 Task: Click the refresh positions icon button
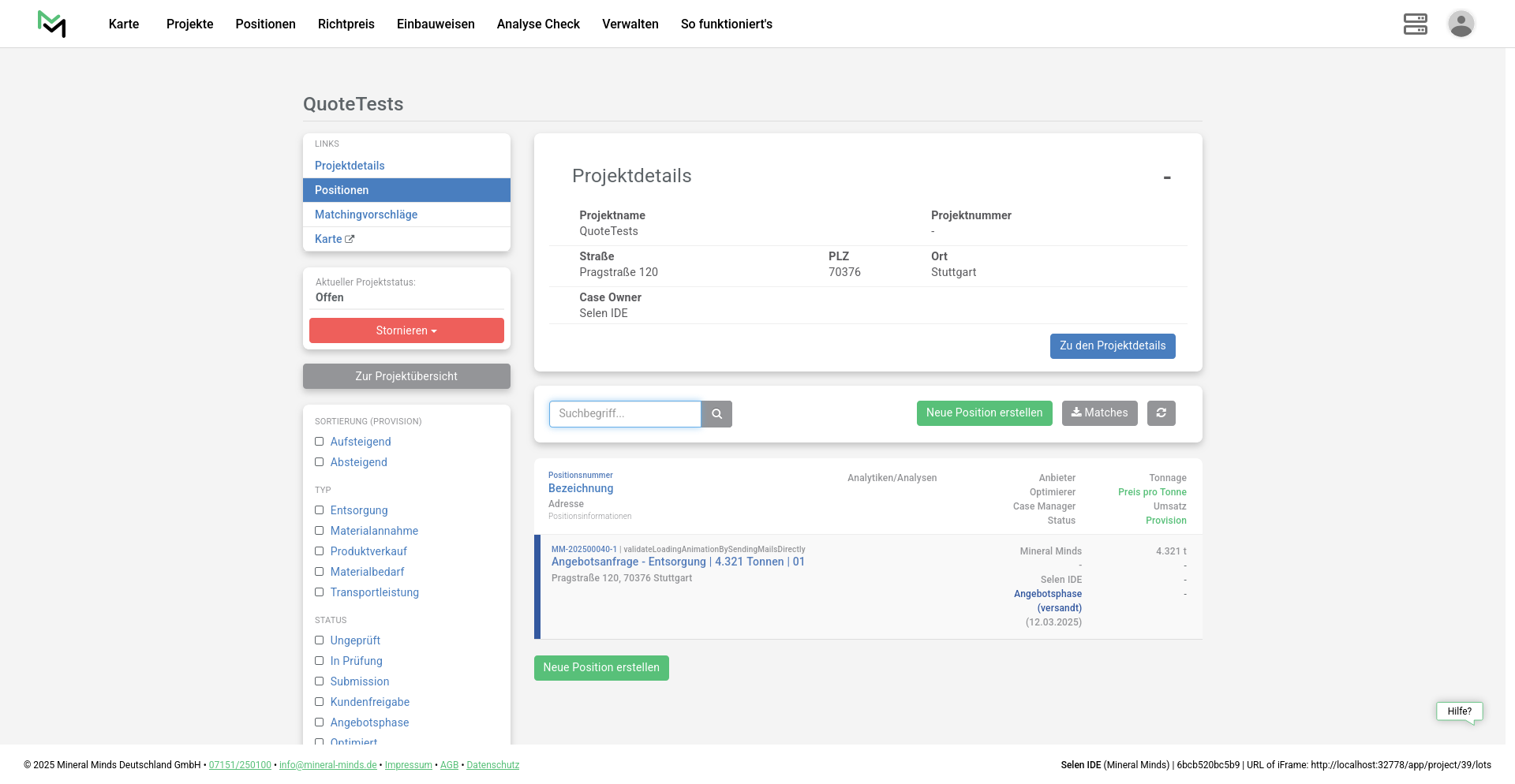click(x=1161, y=413)
